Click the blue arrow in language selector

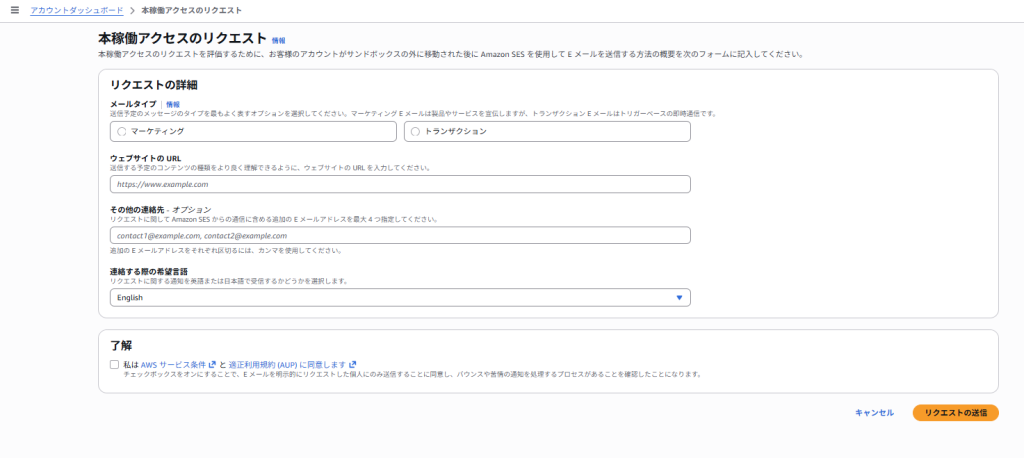tap(679, 298)
